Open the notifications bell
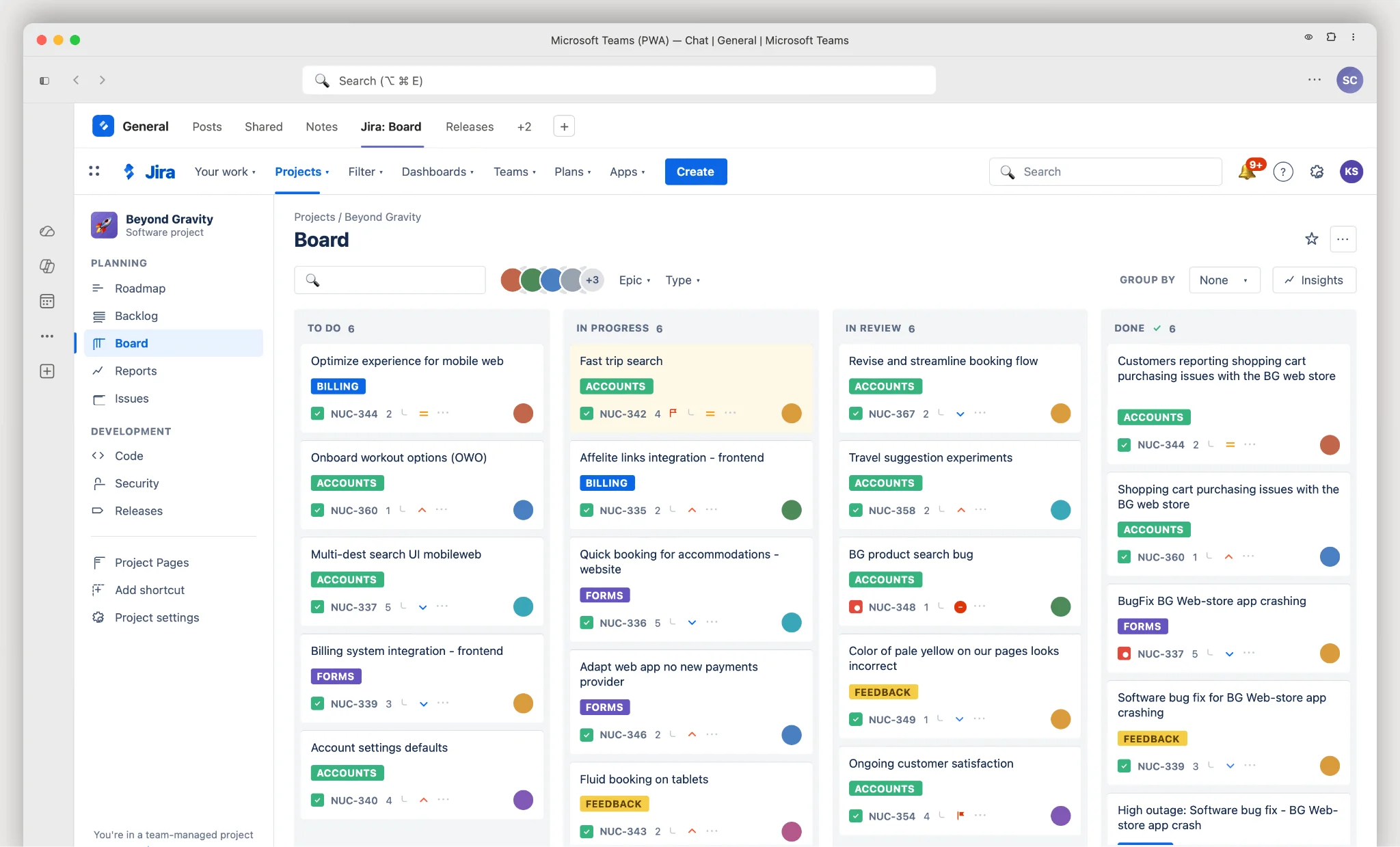 coord(1247,172)
